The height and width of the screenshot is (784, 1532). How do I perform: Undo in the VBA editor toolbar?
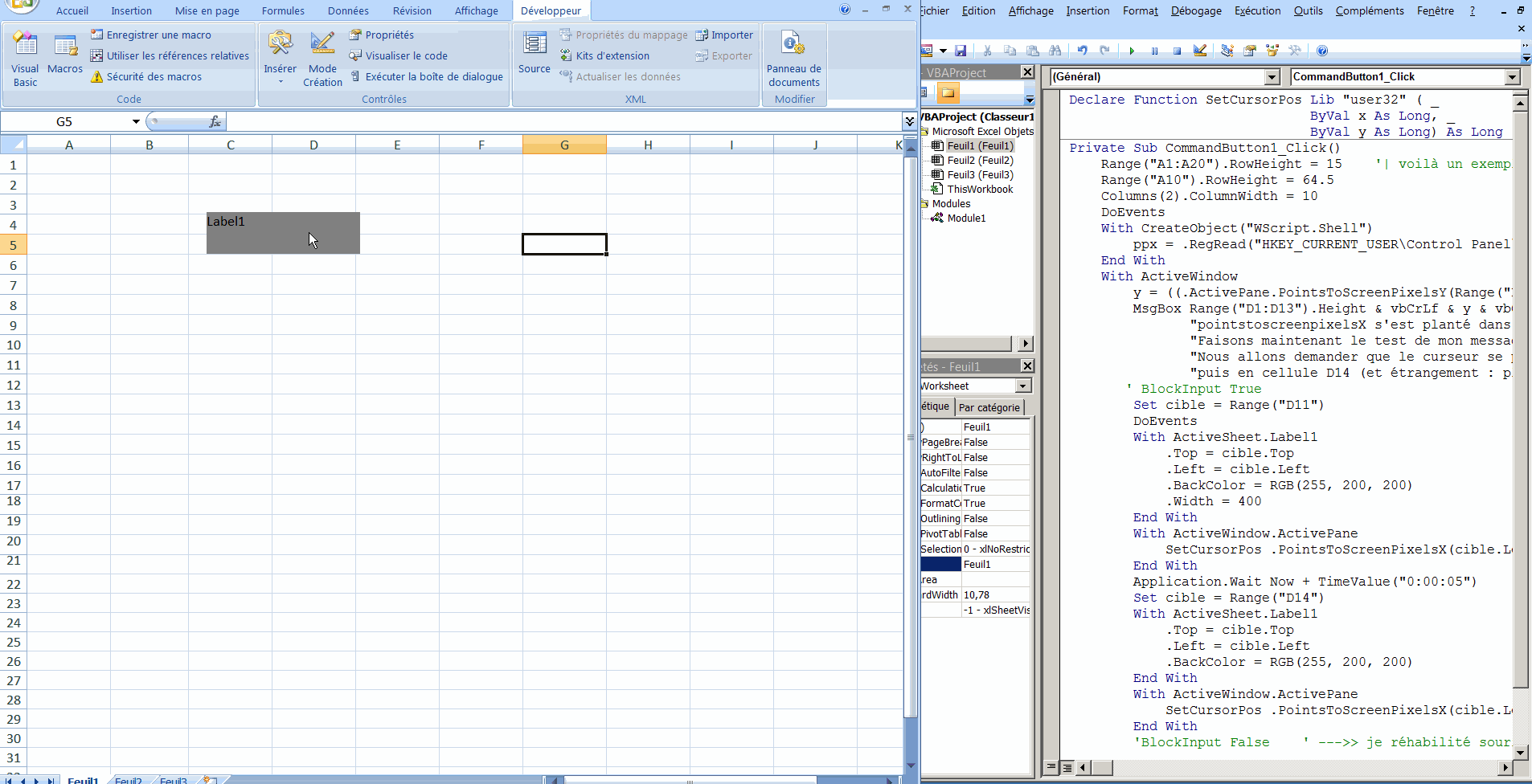coord(1083,51)
